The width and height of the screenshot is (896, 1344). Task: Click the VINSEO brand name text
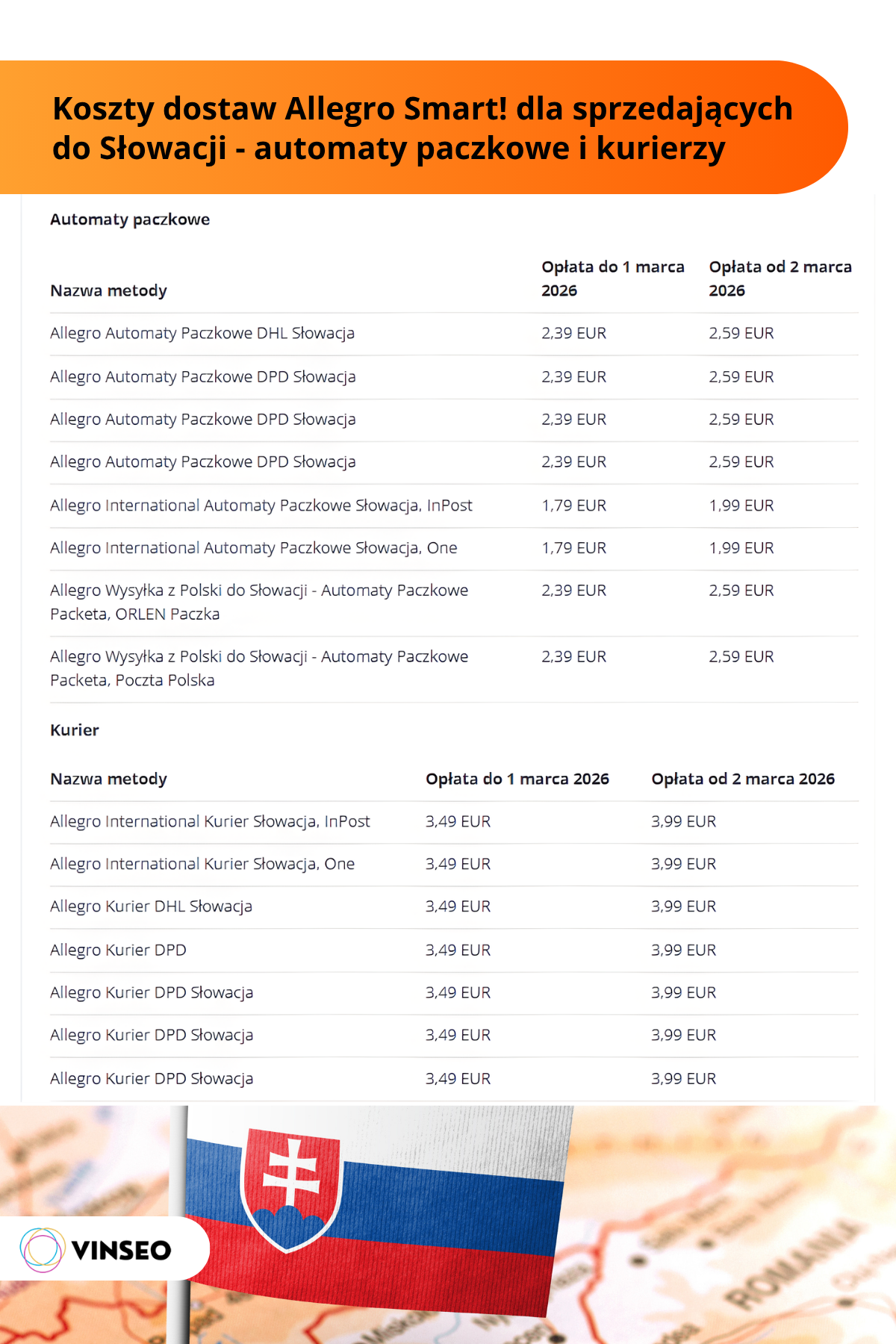coord(122,1251)
